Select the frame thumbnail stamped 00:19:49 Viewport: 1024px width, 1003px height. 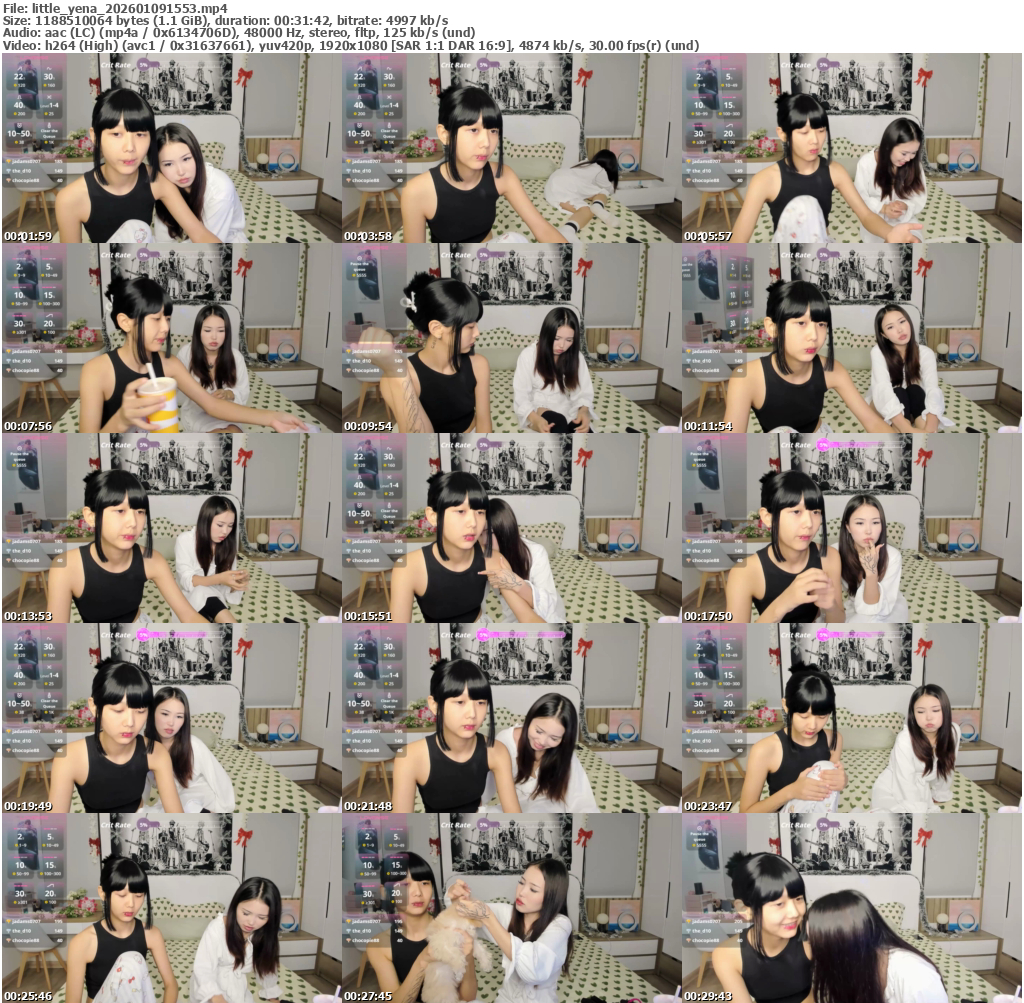pos(171,718)
